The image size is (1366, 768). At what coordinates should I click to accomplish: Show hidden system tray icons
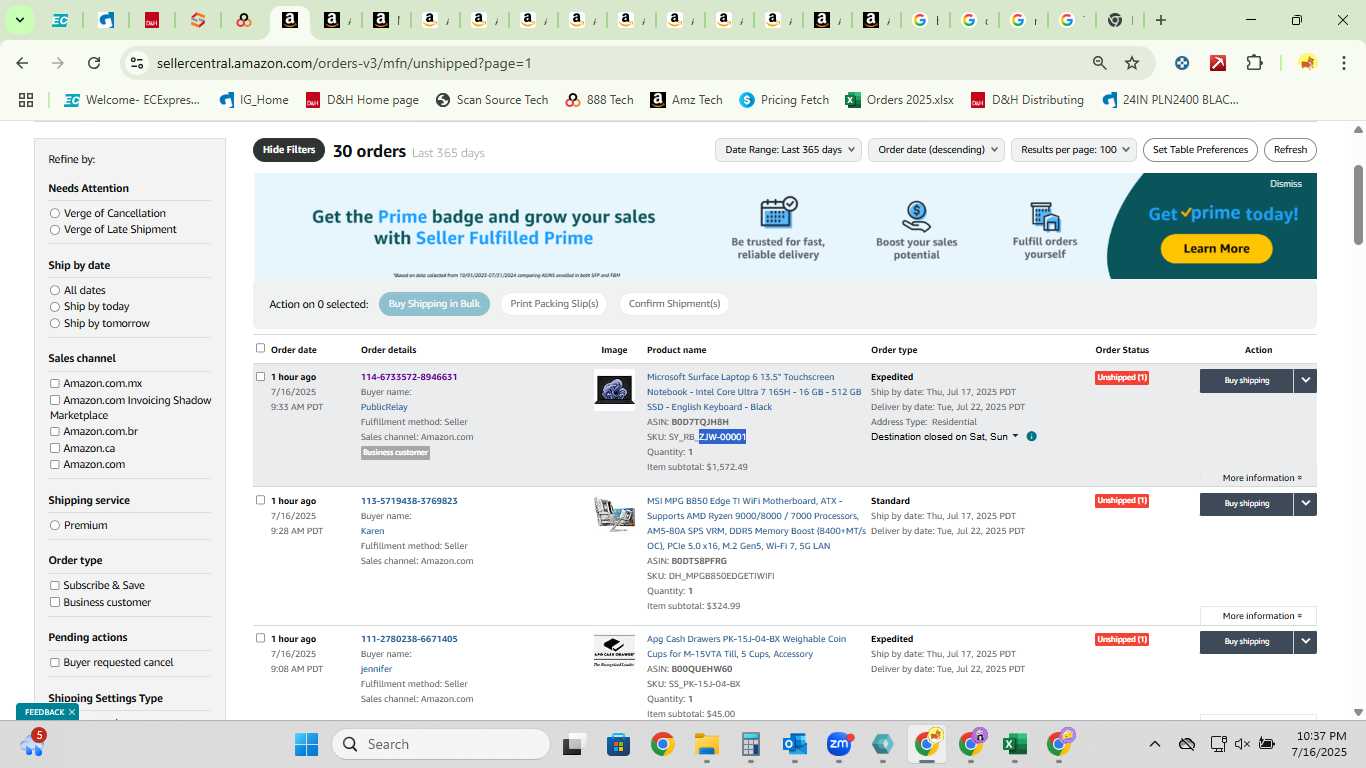point(1154,744)
